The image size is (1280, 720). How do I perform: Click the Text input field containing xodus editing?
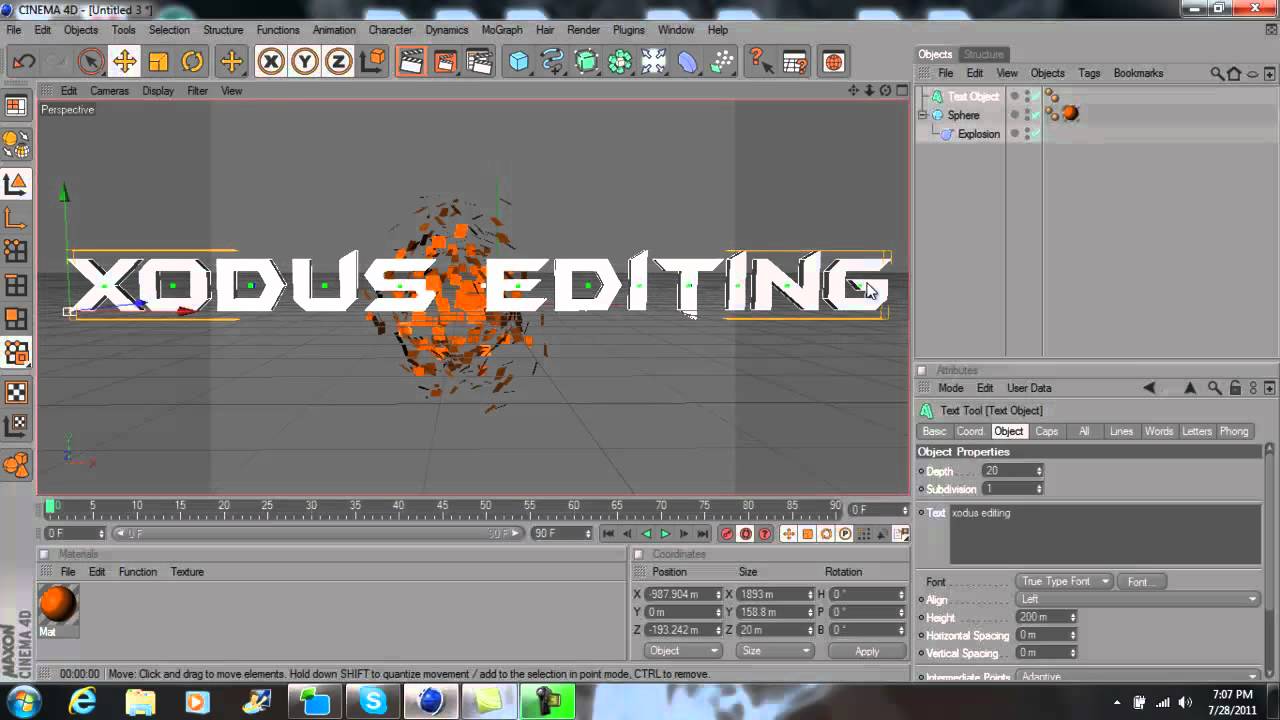click(x=1105, y=534)
